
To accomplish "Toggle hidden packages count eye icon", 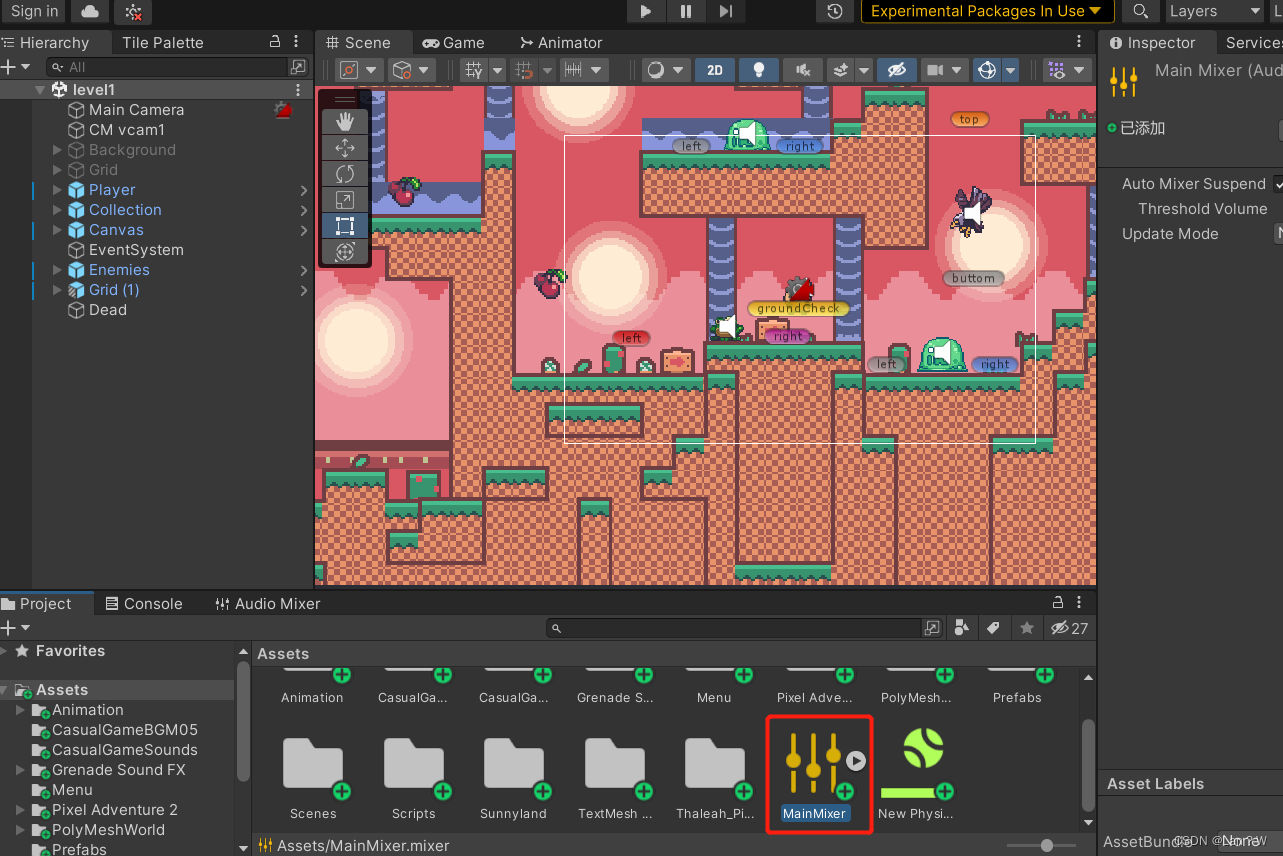I will pos(1069,628).
